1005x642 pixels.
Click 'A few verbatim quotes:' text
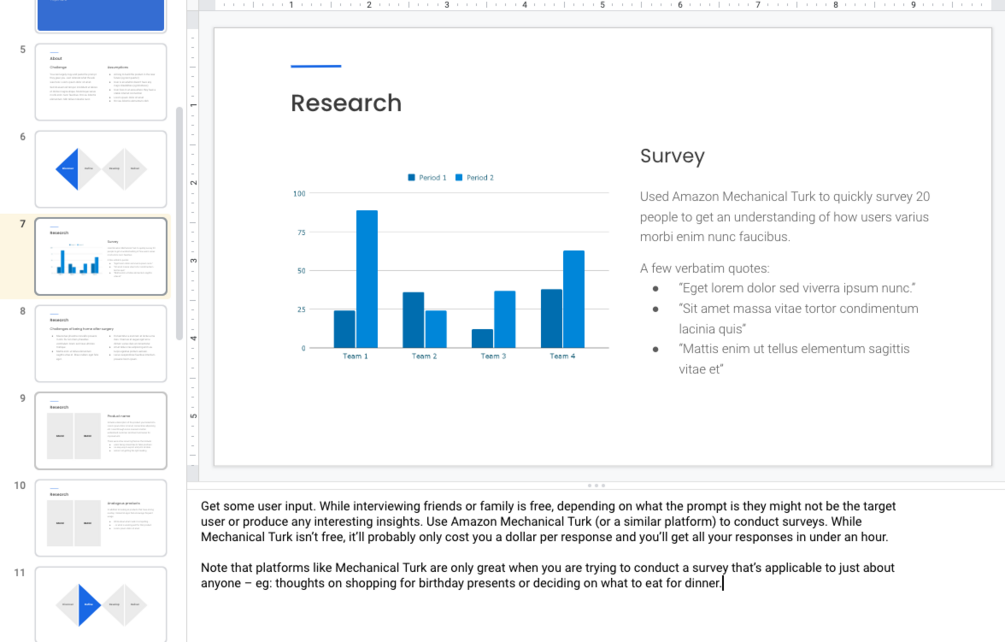coord(704,268)
